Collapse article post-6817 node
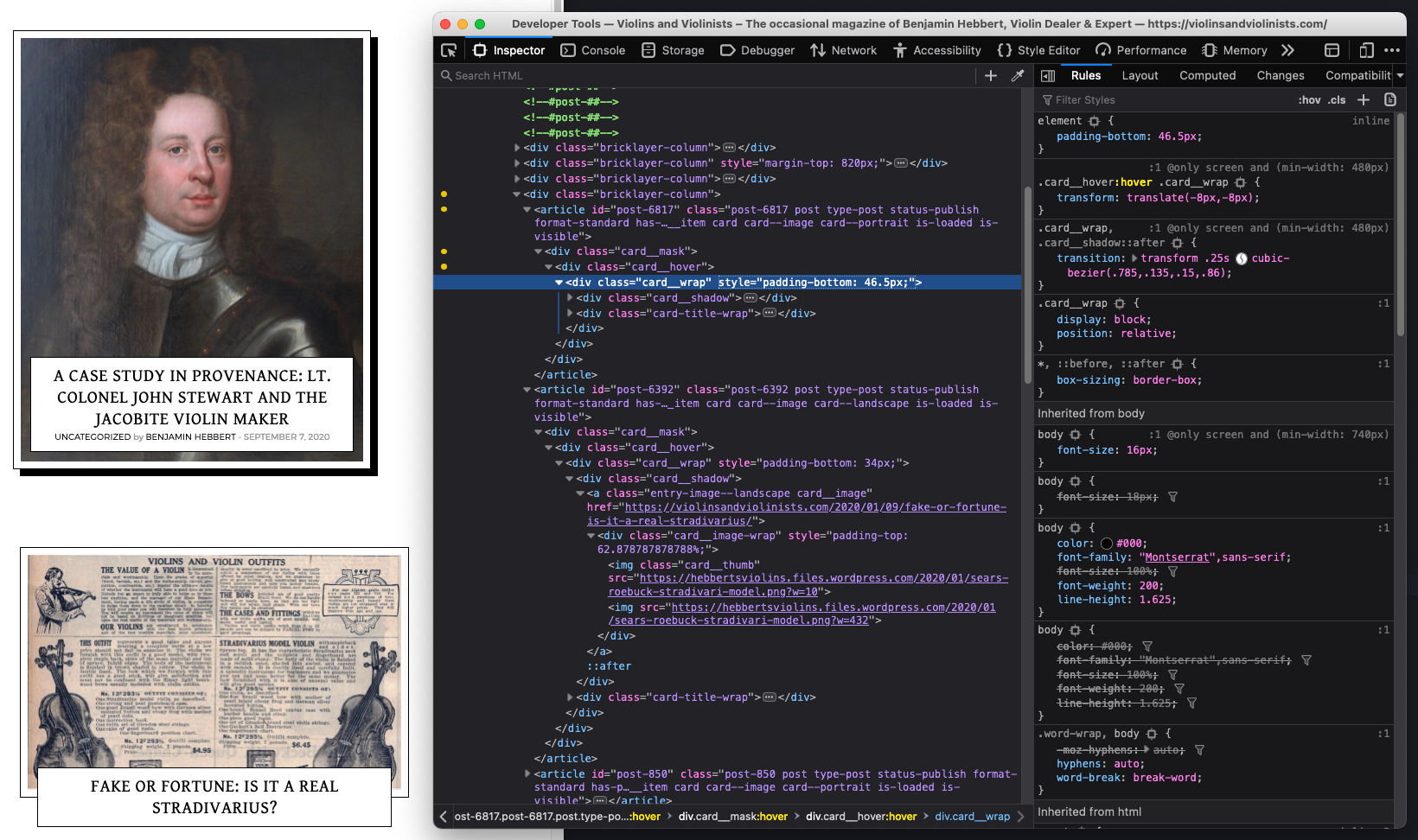Image resolution: width=1418 pixels, height=840 pixels. (x=527, y=210)
